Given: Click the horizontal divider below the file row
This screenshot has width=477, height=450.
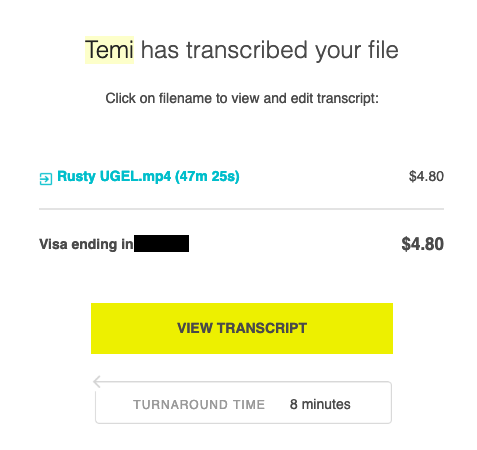Looking at the screenshot, I should (241, 209).
